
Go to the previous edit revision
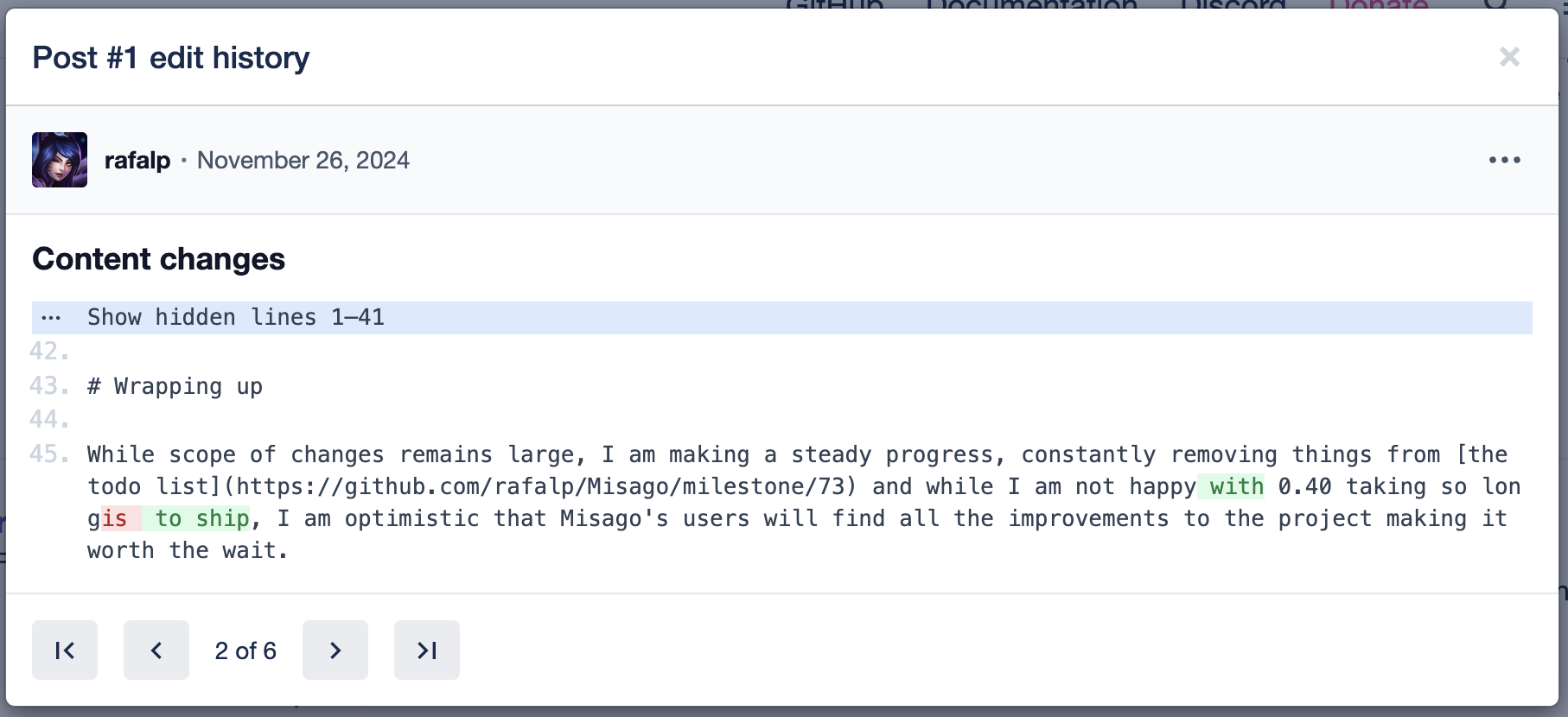coord(156,650)
